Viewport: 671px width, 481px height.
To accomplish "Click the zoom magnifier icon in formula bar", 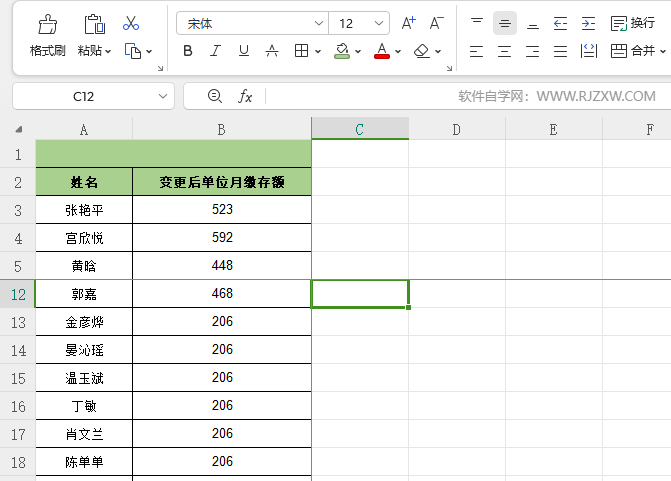I will [214, 96].
